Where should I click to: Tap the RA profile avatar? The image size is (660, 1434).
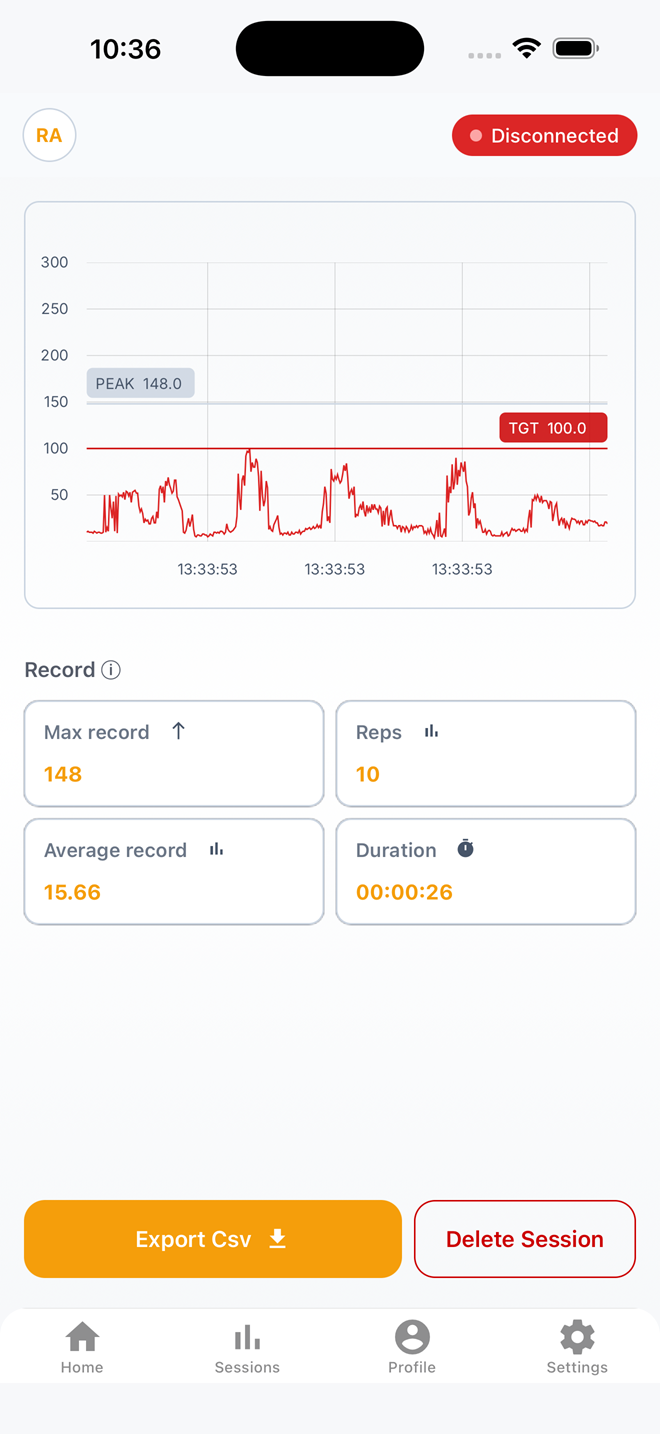[49, 135]
